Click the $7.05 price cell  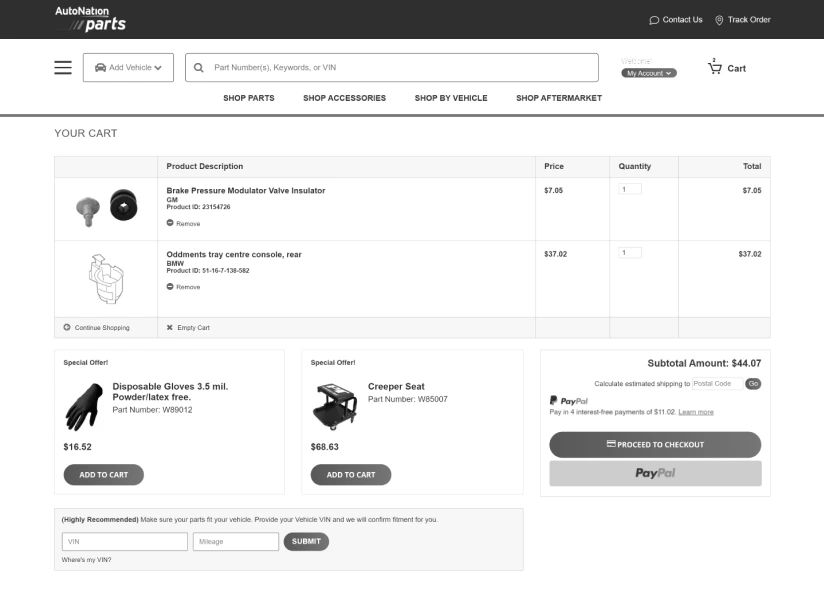pyautogui.click(x=553, y=190)
